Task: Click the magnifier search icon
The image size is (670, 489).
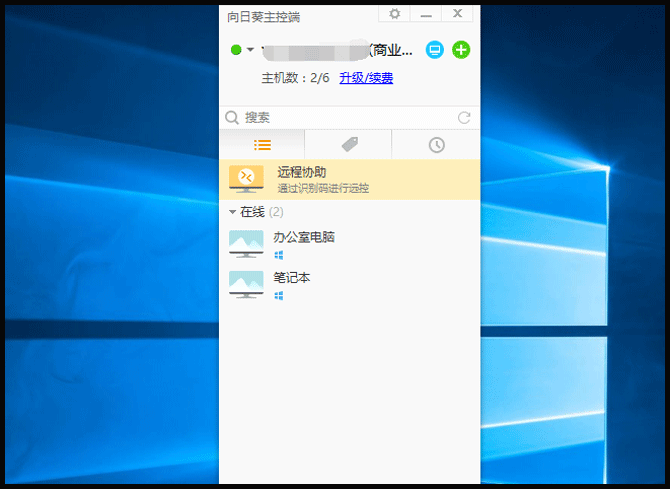Action: tap(232, 118)
